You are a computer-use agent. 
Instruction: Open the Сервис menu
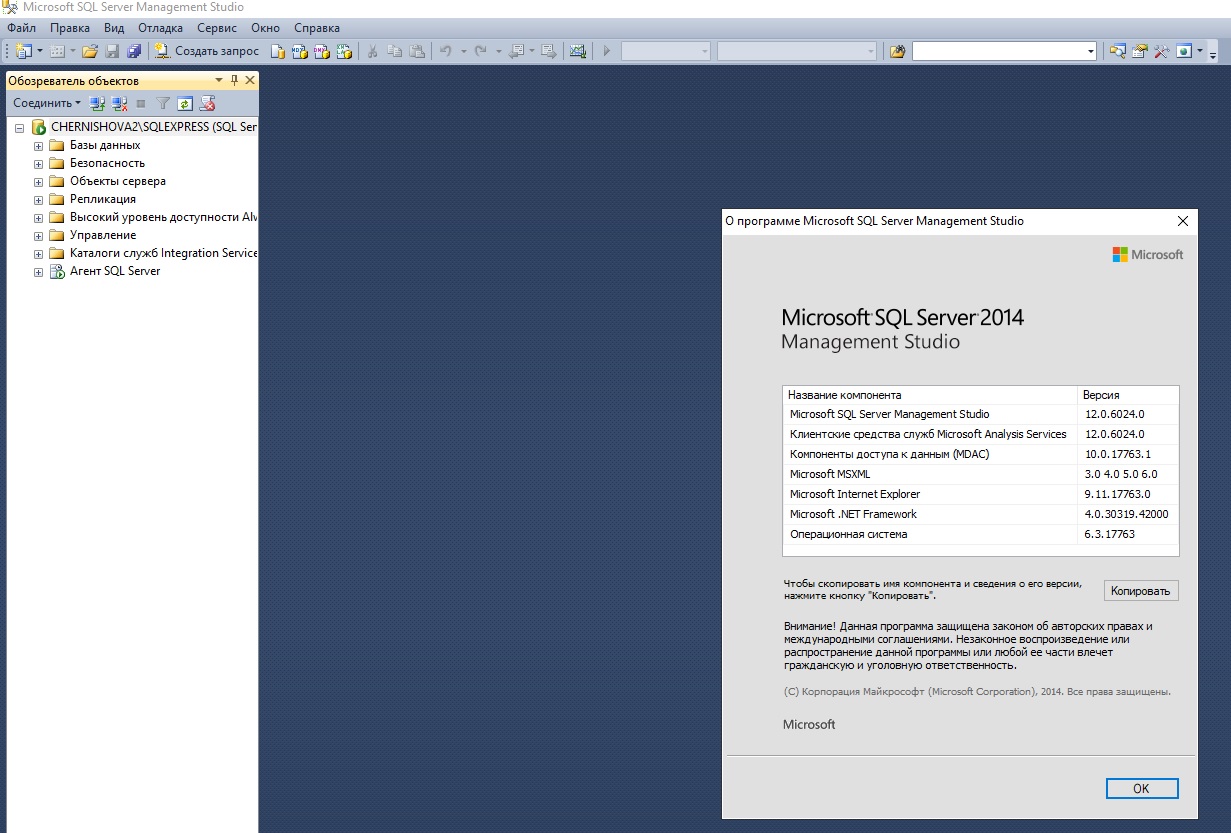[217, 28]
